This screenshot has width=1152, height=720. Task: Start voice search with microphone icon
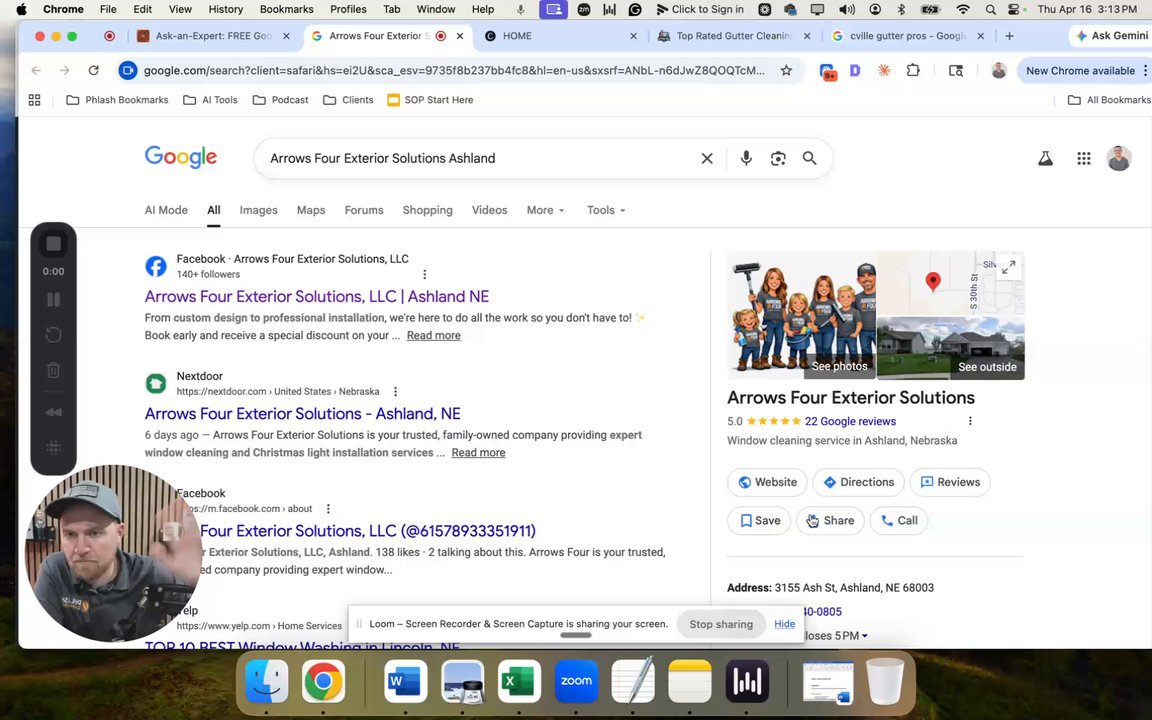[746, 158]
